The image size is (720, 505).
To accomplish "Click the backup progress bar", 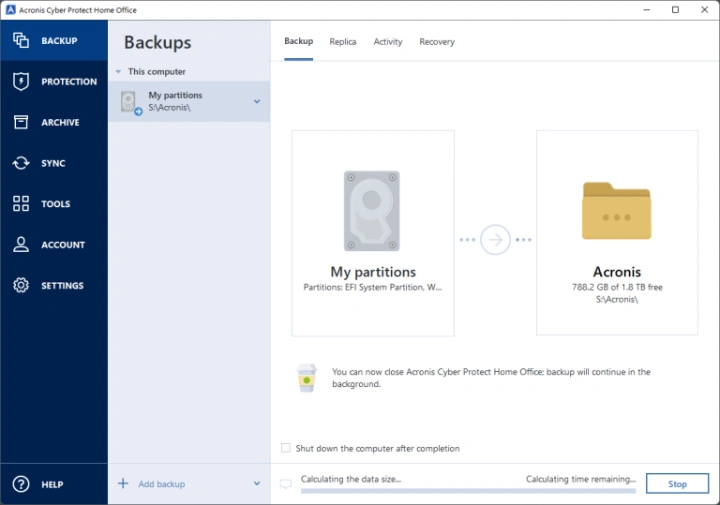I will coord(468,491).
